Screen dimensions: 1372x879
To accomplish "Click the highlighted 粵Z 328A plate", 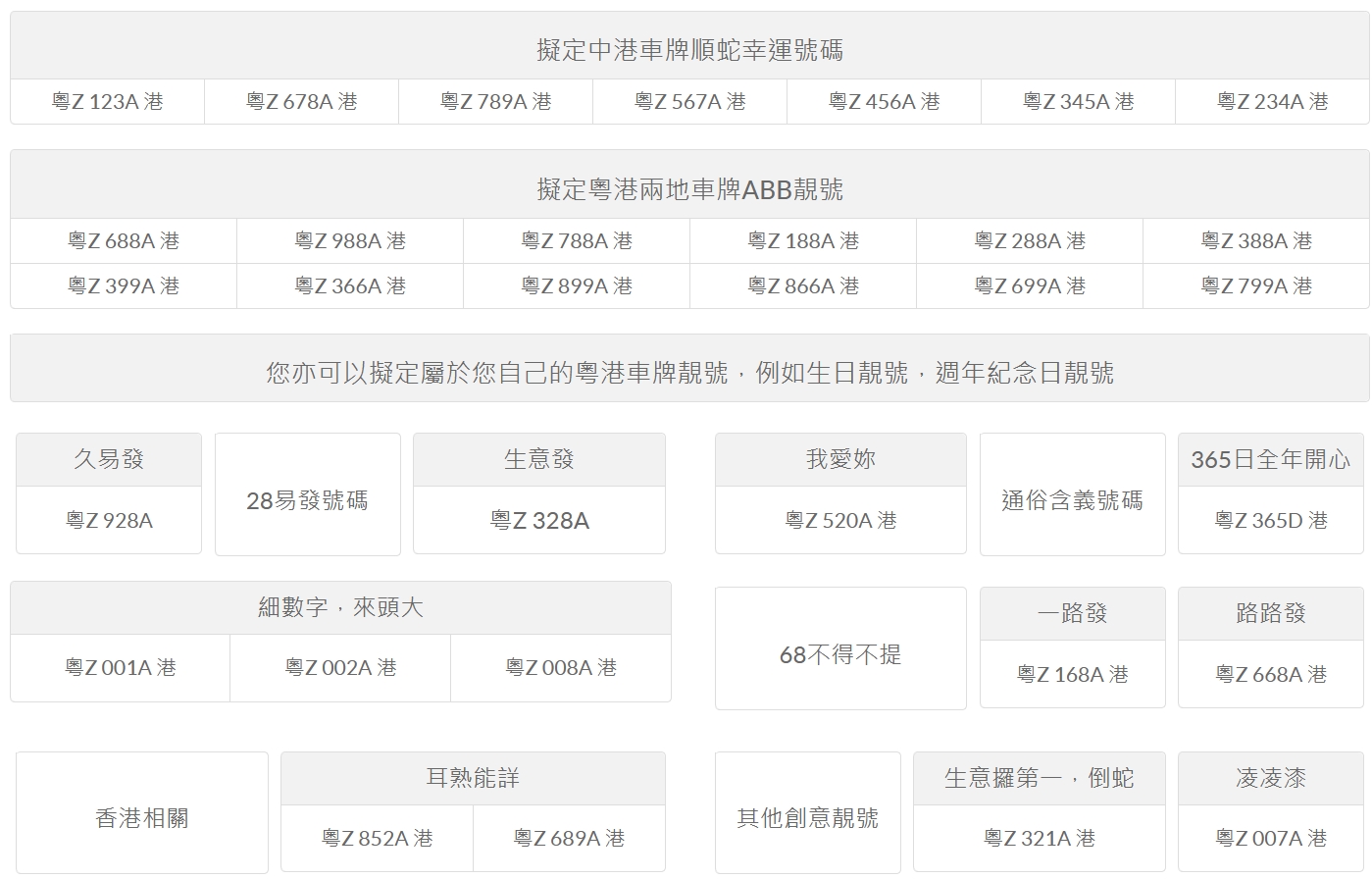I will pyautogui.click(x=539, y=521).
